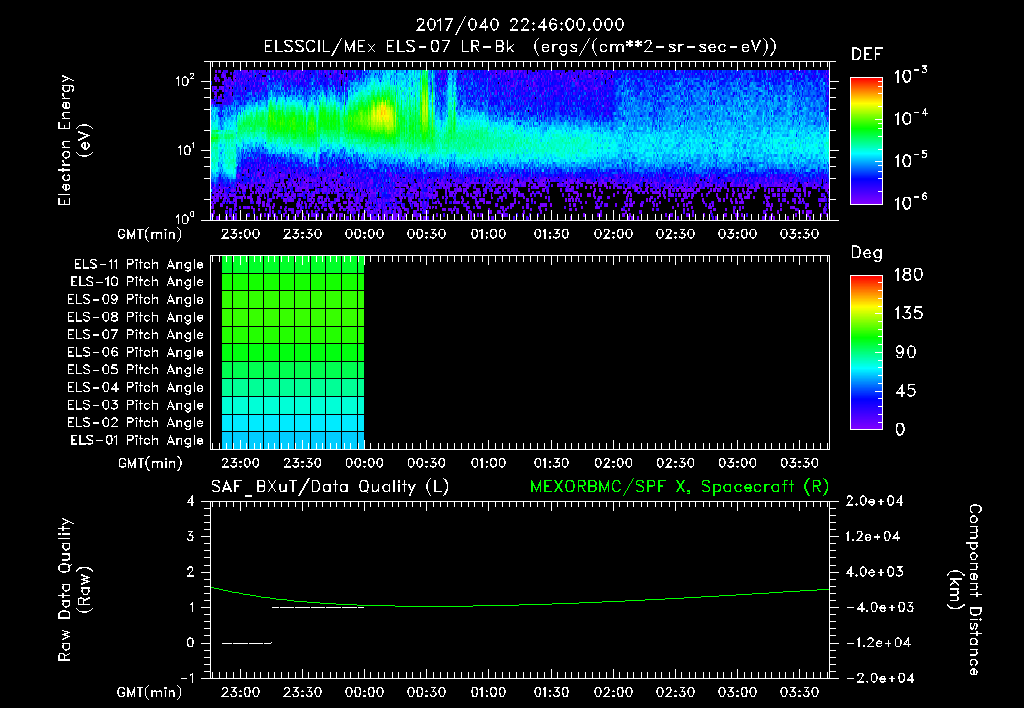Click GMT(min) label under the data quality panel
1024x708 pixels.
click(x=150, y=692)
